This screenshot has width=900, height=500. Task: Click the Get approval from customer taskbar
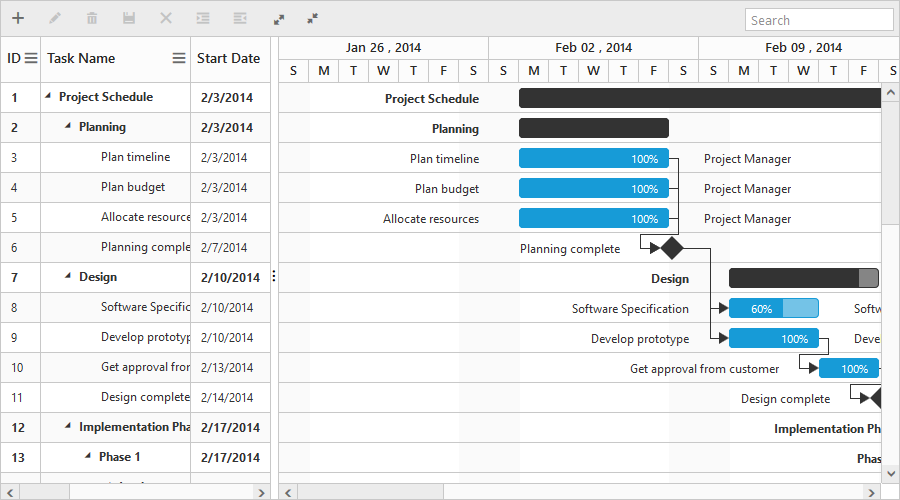pyautogui.click(x=849, y=369)
